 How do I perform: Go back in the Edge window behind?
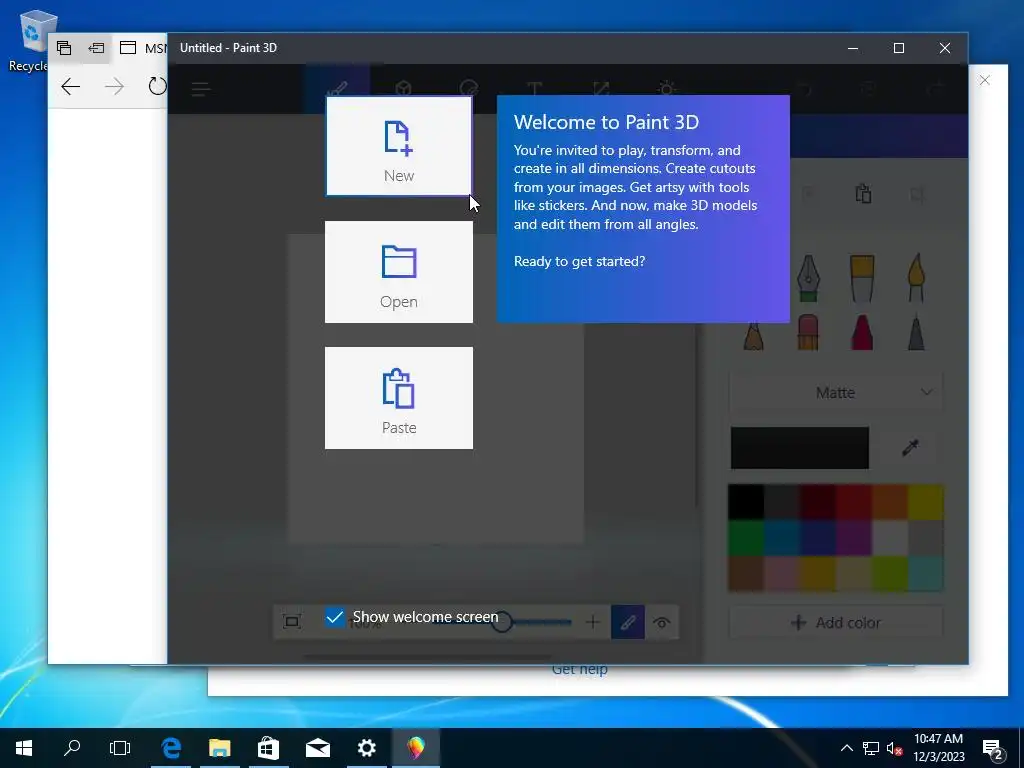70,86
